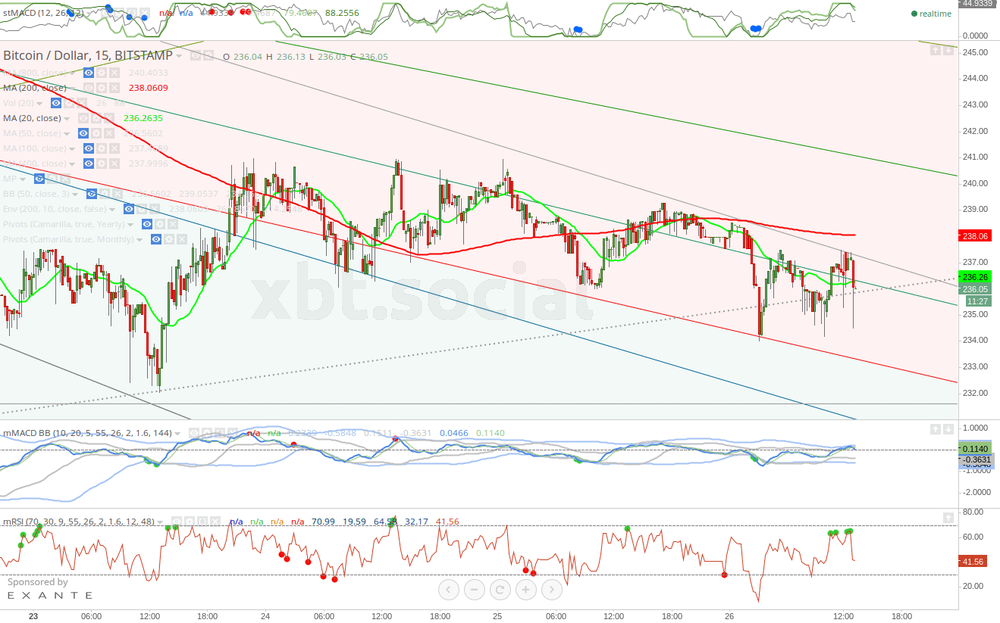Open settings gear for MA (200, close)
Viewport: 1000px width, 623px height.
pos(101,88)
